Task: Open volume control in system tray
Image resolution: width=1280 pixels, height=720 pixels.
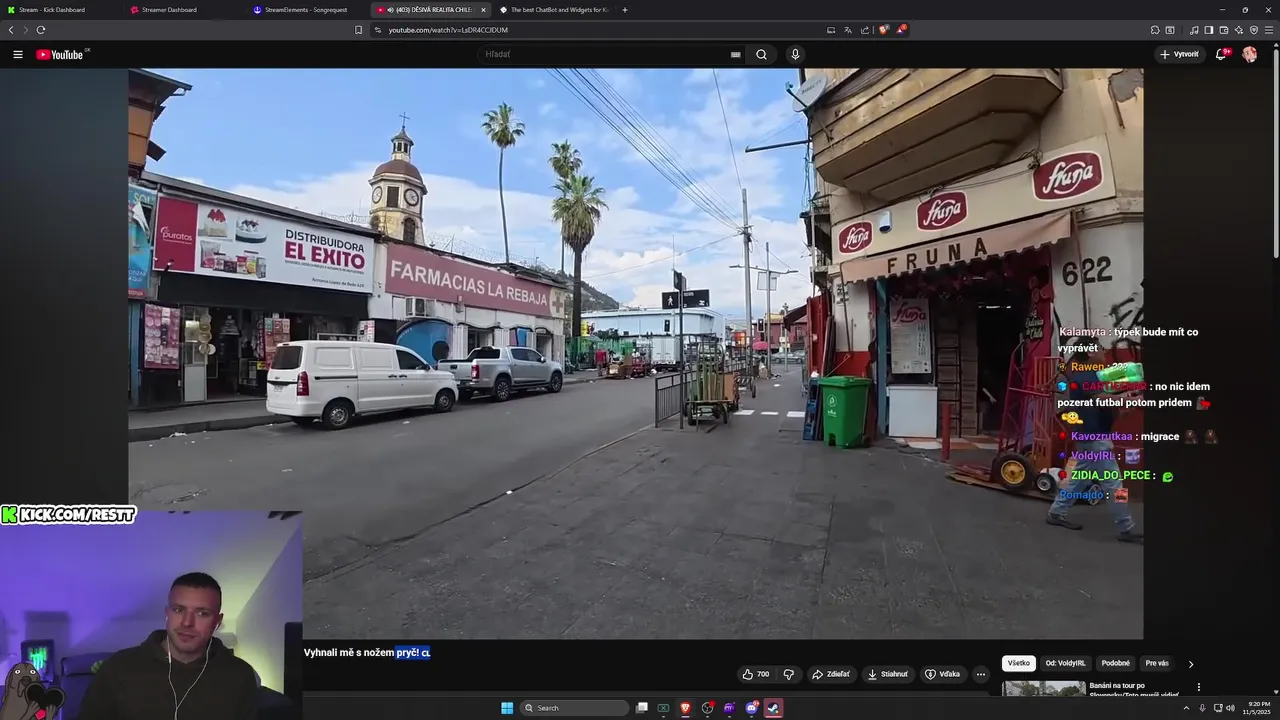Action: [x=1230, y=708]
